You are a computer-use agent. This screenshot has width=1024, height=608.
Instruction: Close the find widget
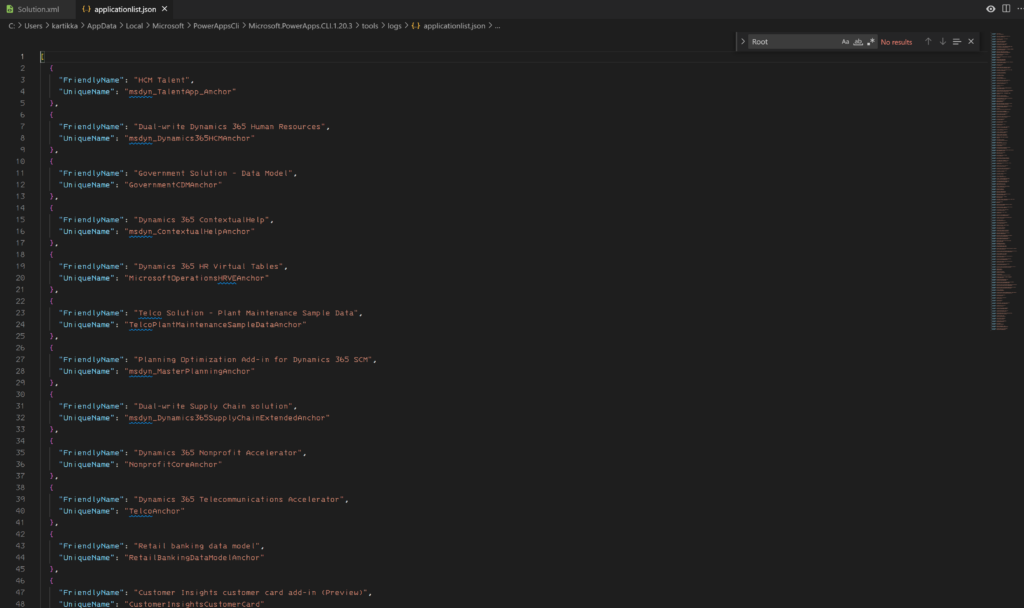(970, 42)
